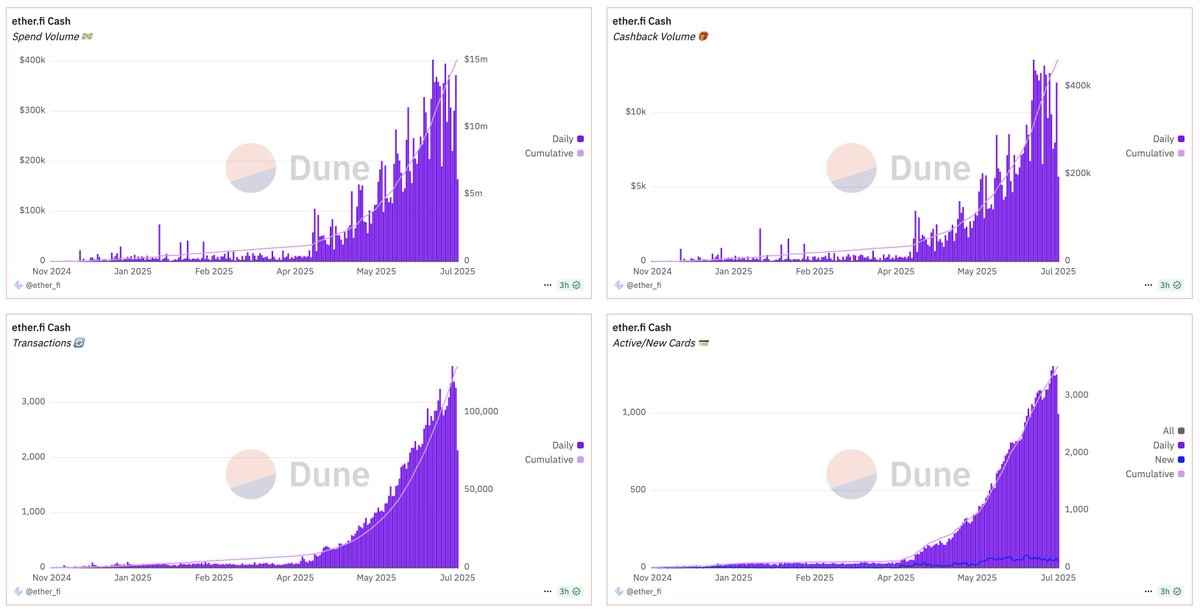Click ether.fi Cash heading above Transactions
1200x612 pixels.
pyautogui.click(x=41, y=327)
